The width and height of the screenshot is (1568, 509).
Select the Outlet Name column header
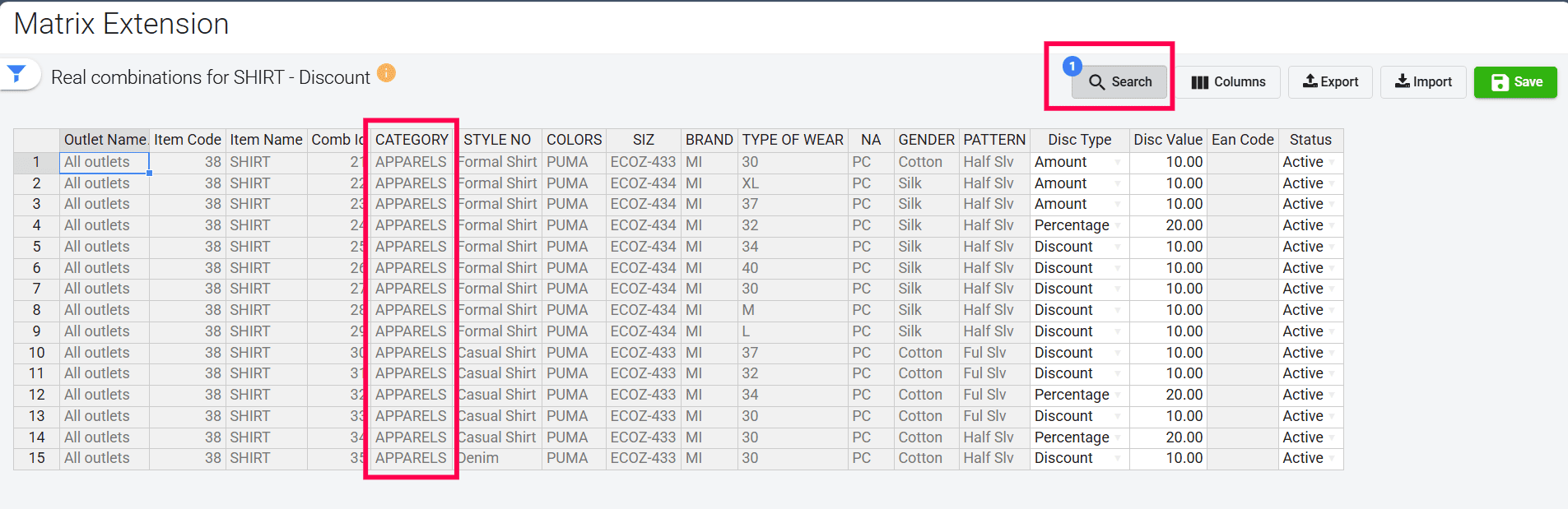105,140
